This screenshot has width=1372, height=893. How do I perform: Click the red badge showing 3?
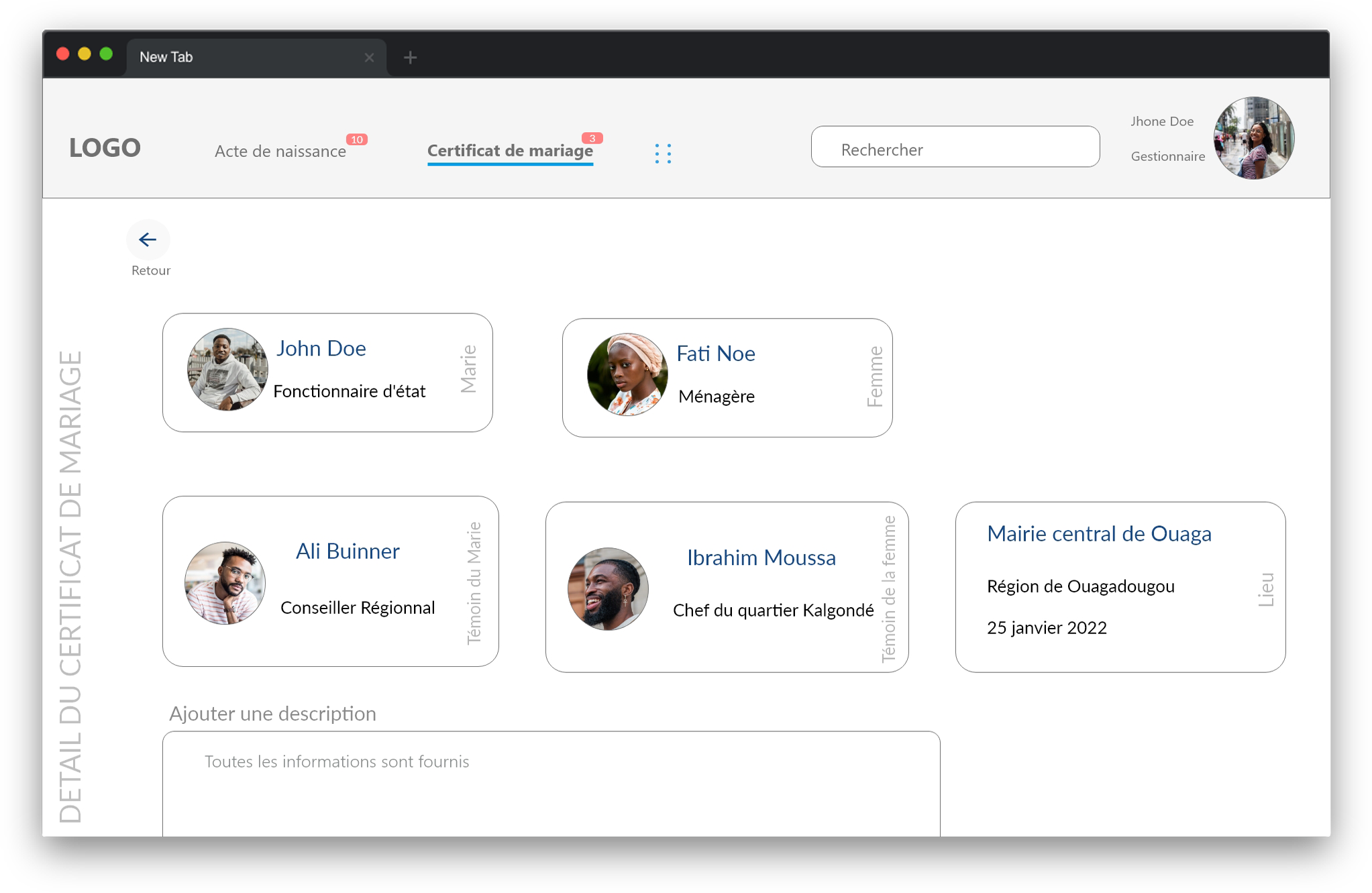(592, 138)
